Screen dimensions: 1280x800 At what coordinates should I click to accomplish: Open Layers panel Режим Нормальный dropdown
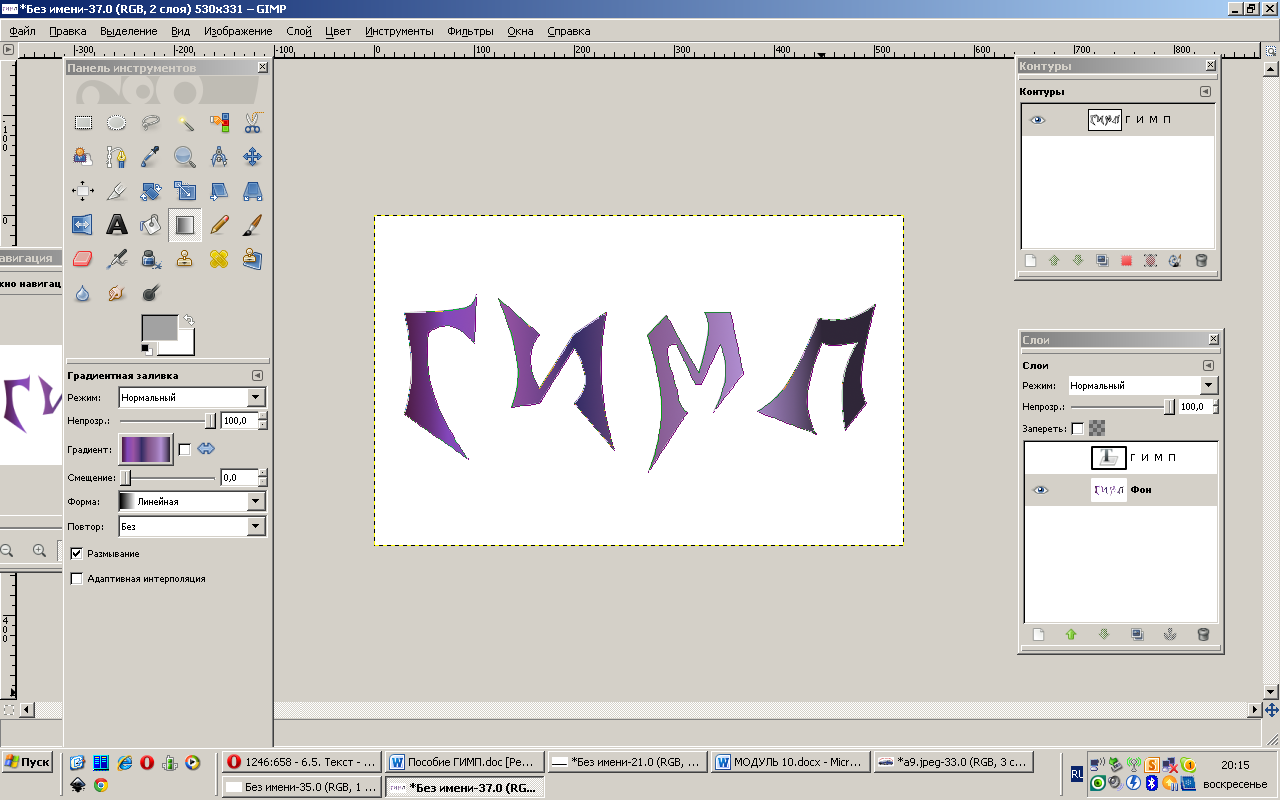click(1142, 385)
